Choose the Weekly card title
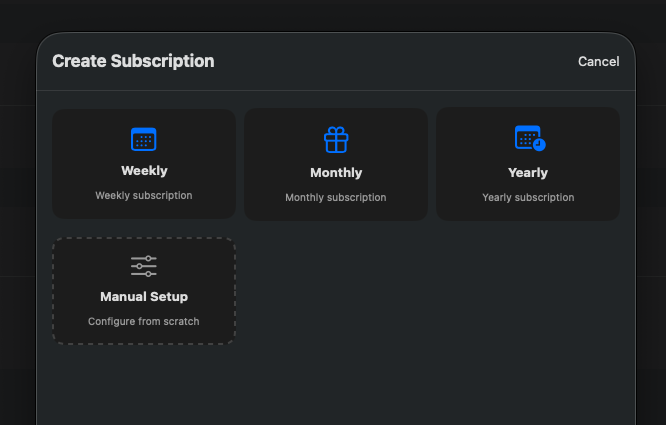Viewport: 666px width, 425px height. pos(144,171)
